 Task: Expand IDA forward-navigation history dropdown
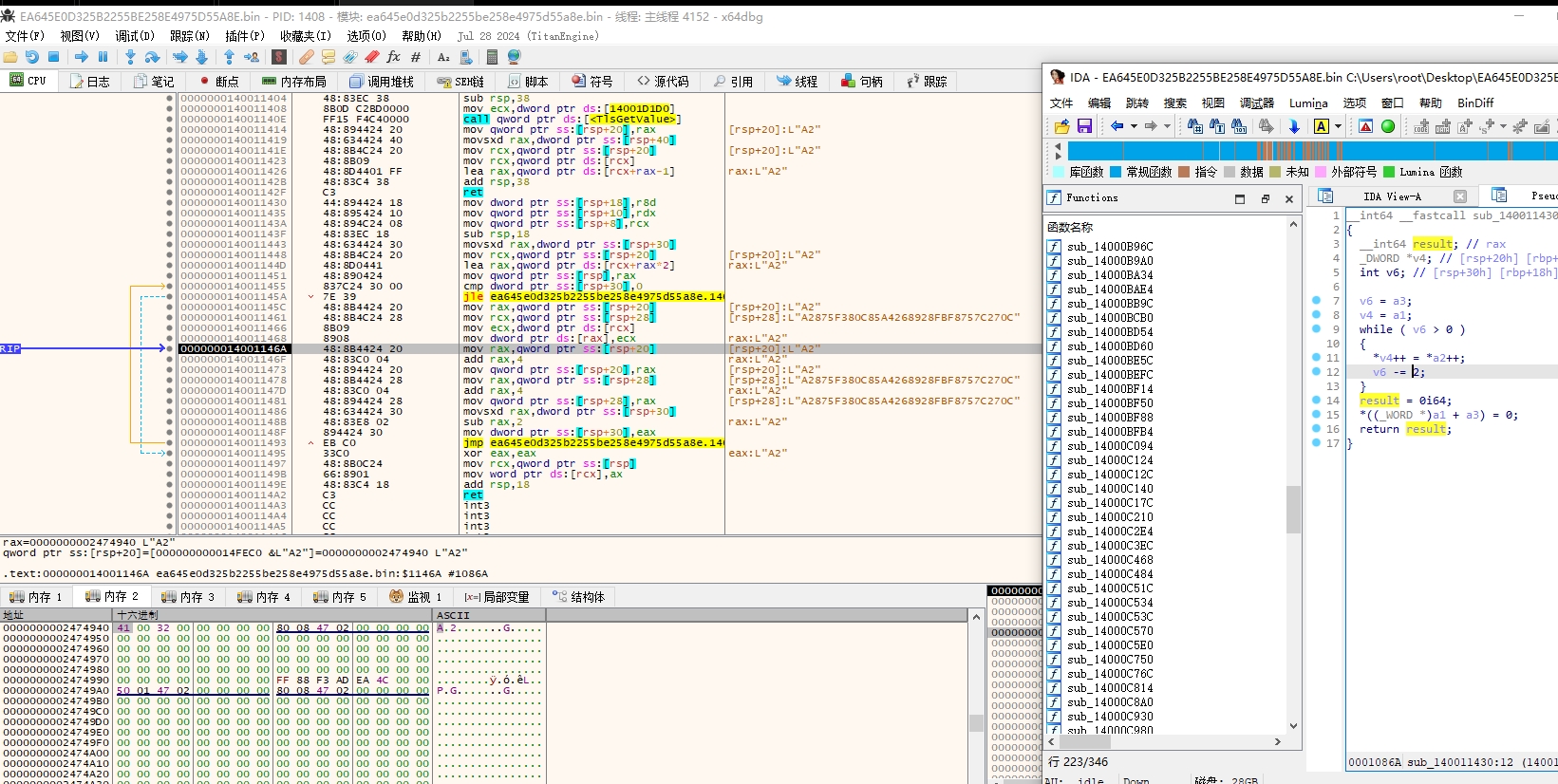tap(1167, 126)
